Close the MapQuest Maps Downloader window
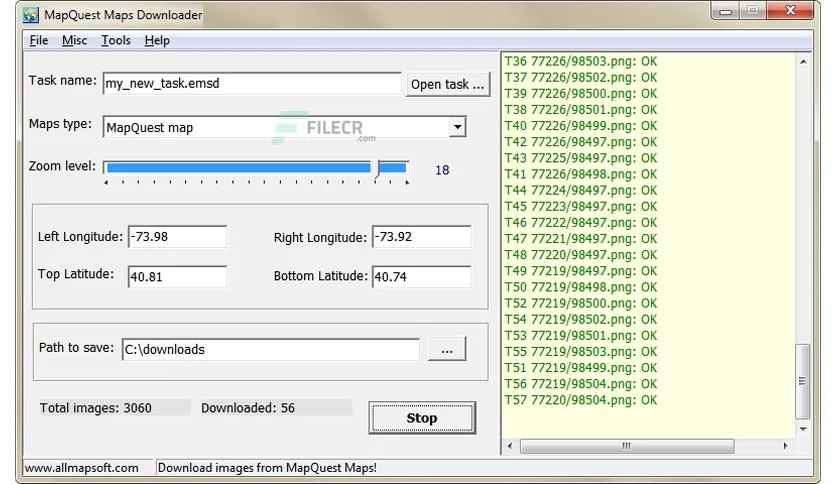 (791, 11)
